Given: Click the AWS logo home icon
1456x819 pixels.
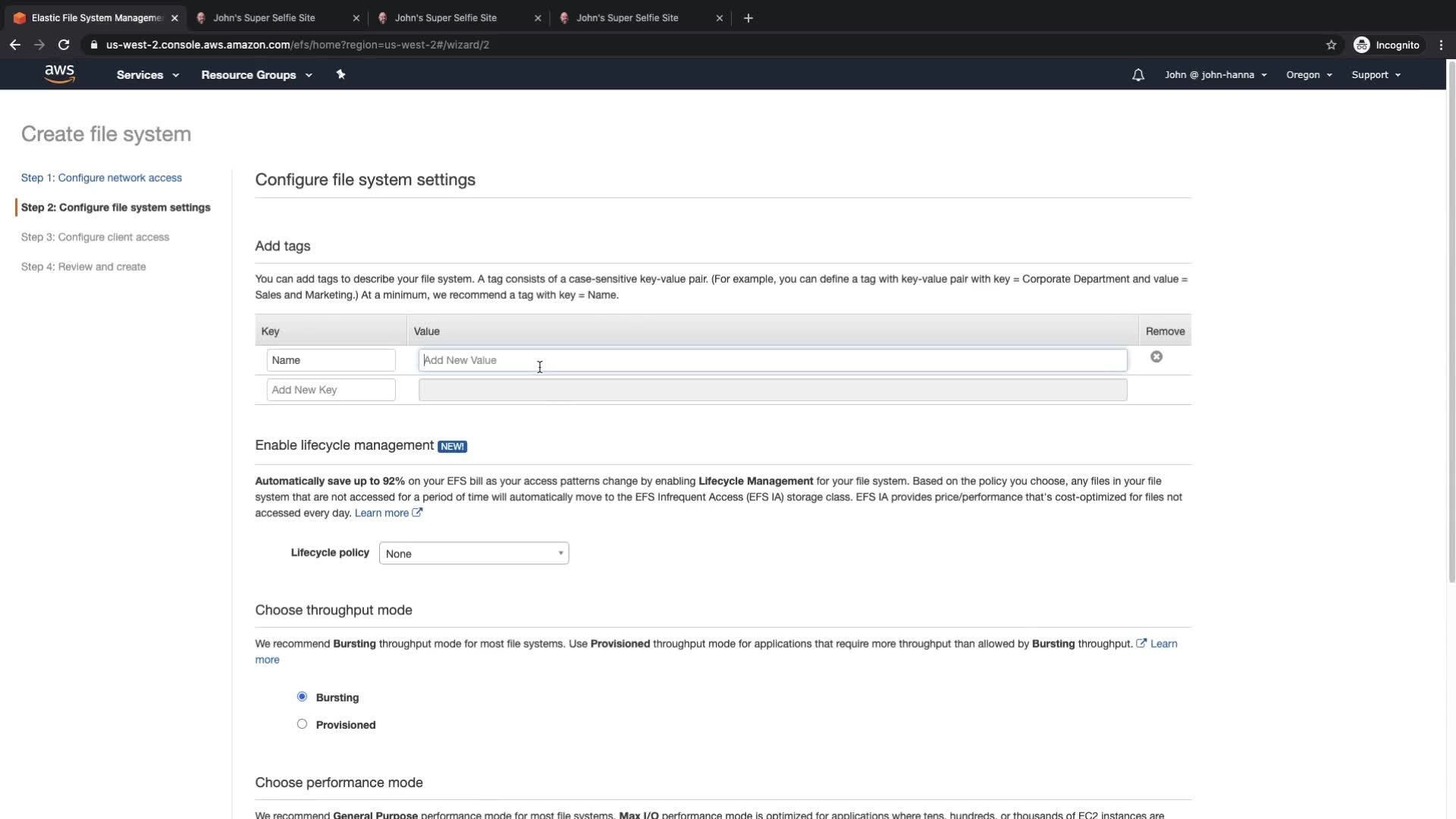Looking at the screenshot, I should coord(59,74).
